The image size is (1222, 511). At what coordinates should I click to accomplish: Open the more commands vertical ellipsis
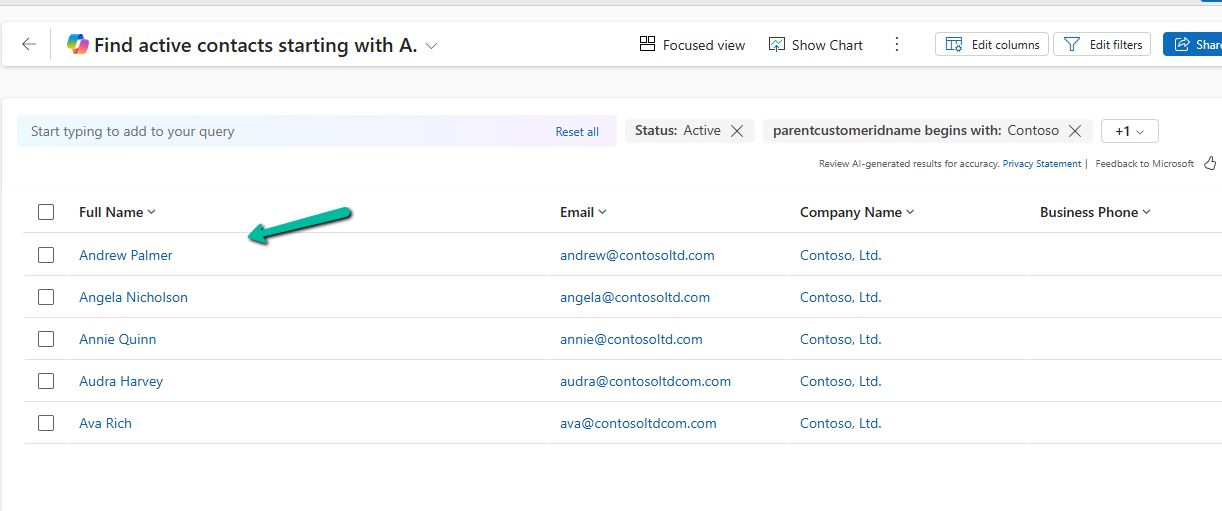click(x=896, y=45)
